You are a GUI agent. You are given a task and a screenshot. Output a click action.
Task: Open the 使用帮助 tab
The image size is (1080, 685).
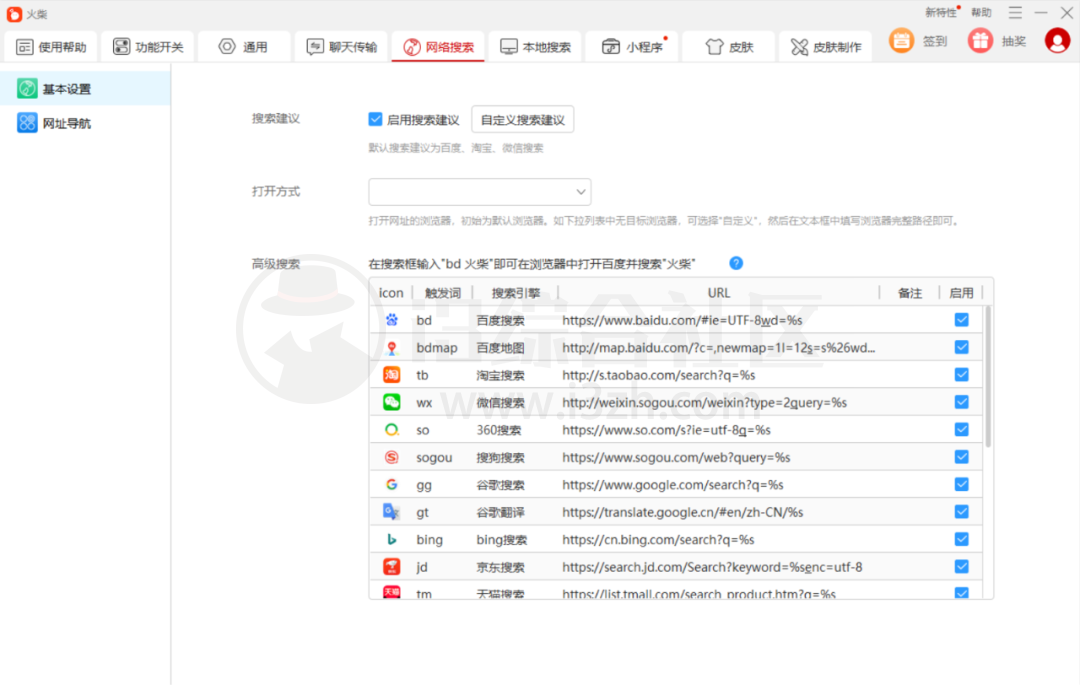coord(52,47)
